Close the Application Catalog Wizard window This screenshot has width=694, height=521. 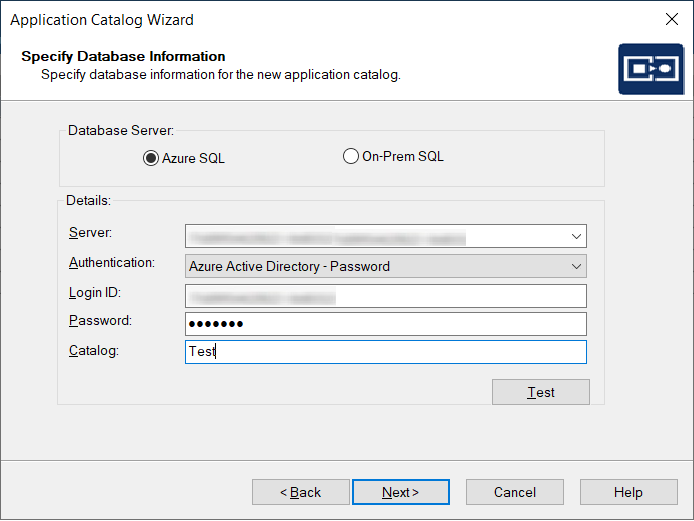coord(671,19)
